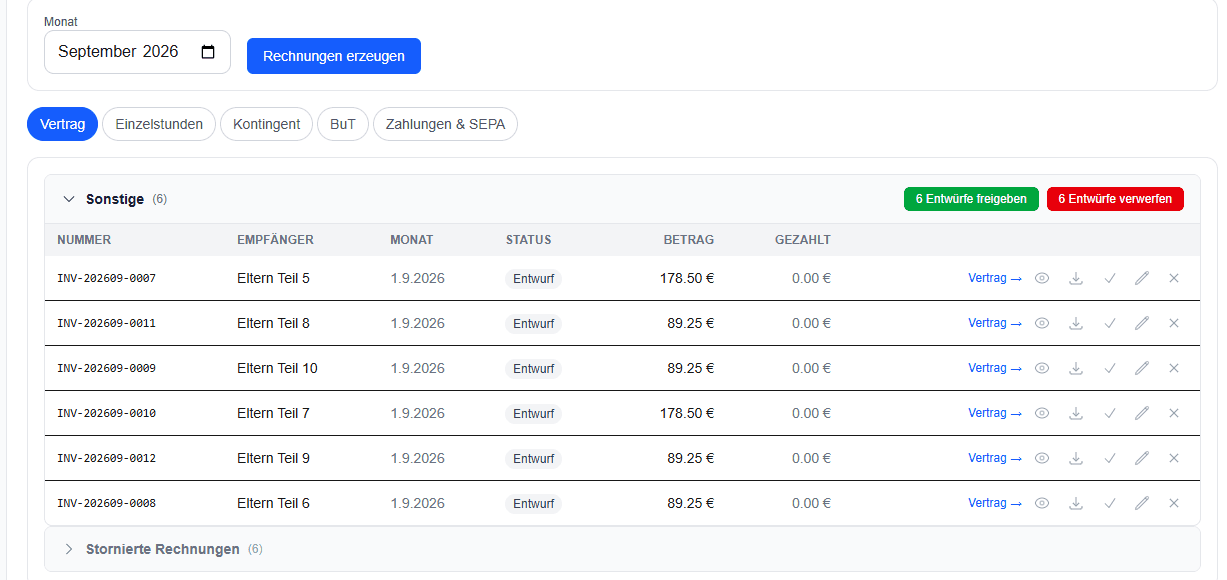Discard invoice INV-202609-0008 with X icon
This screenshot has height=580, width=1227.
coord(1174,503)
